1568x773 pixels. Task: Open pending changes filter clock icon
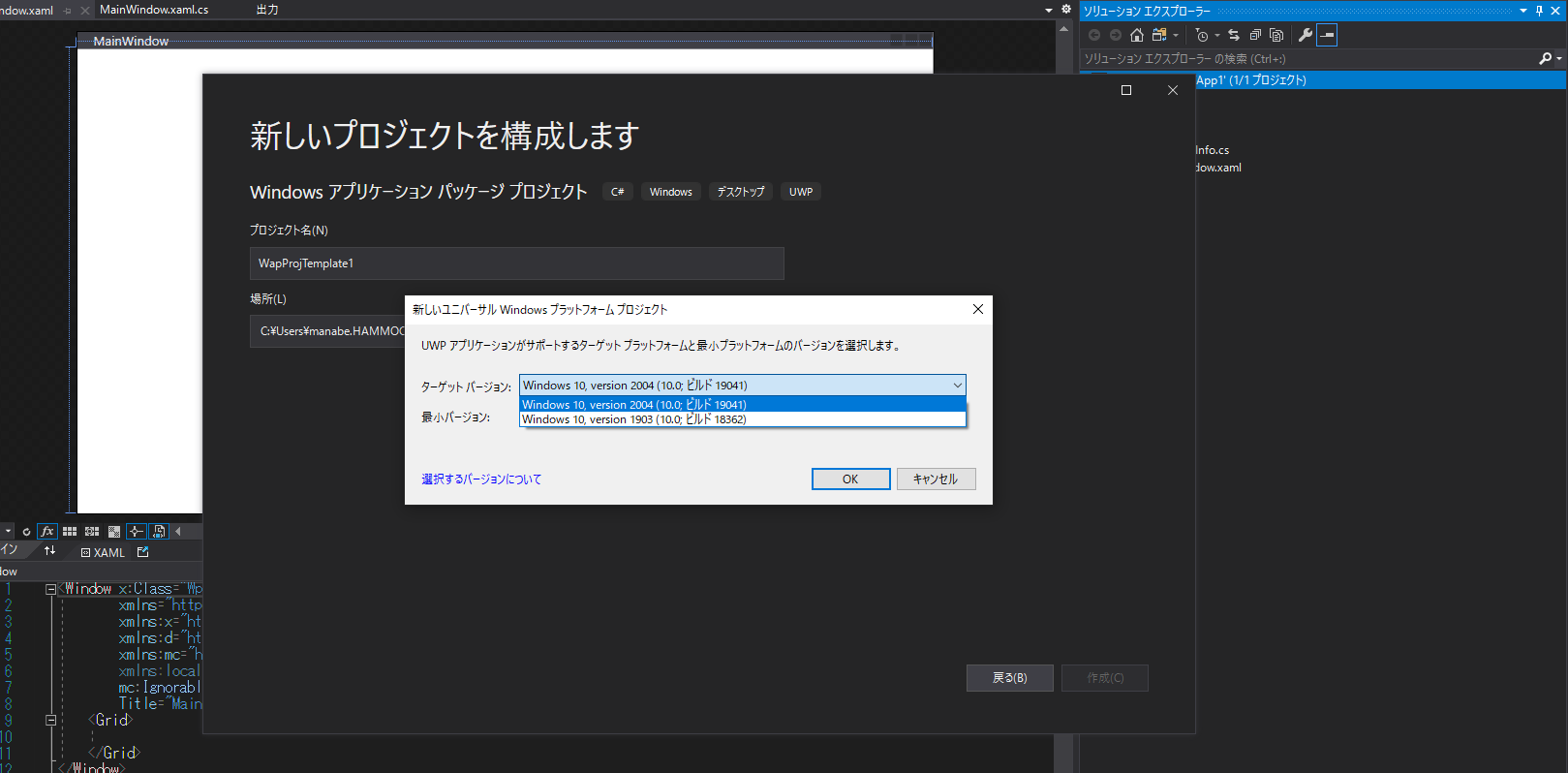[1202, 35]
